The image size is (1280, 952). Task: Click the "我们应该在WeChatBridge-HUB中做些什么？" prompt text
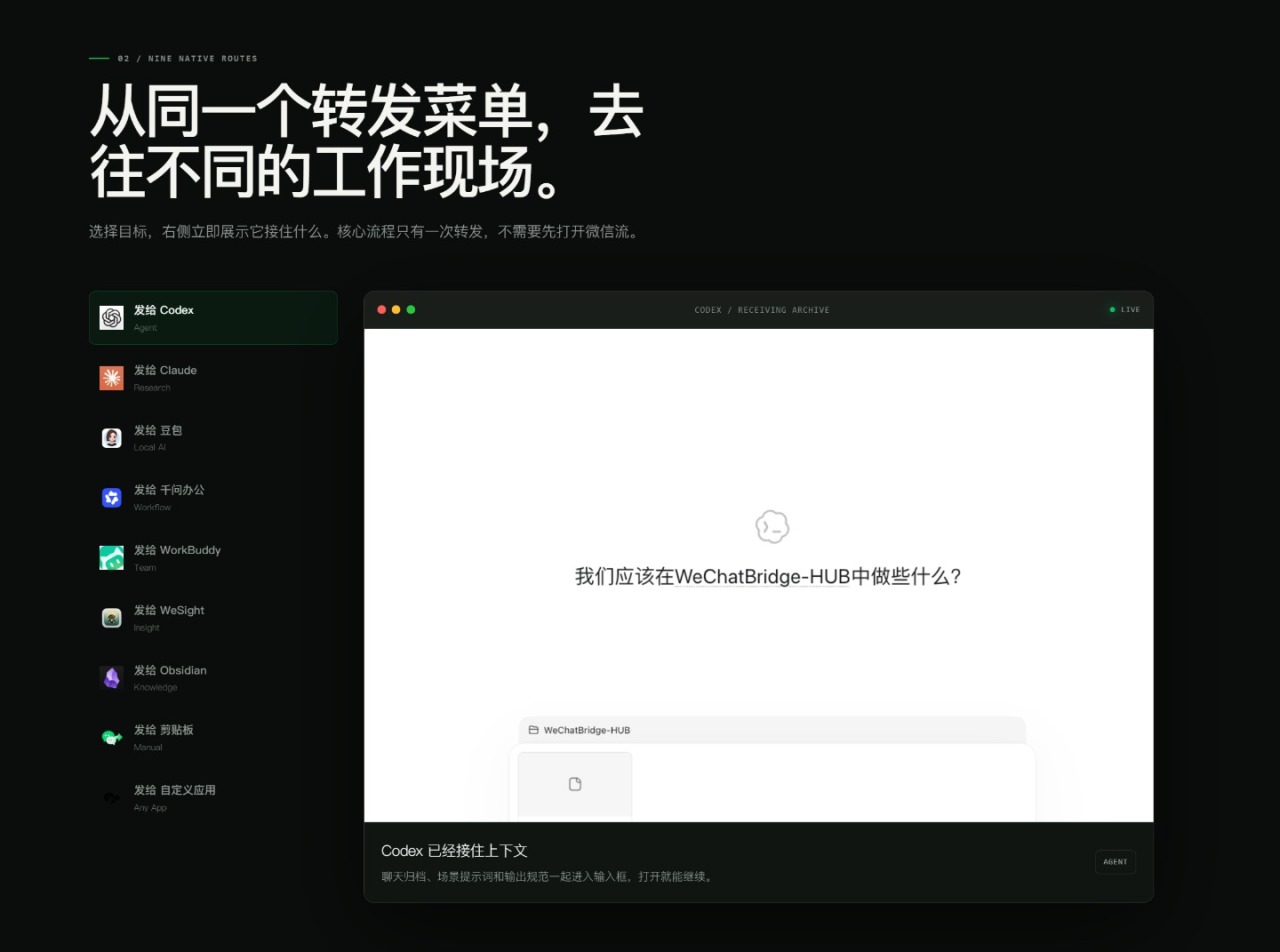click(768, 577)
